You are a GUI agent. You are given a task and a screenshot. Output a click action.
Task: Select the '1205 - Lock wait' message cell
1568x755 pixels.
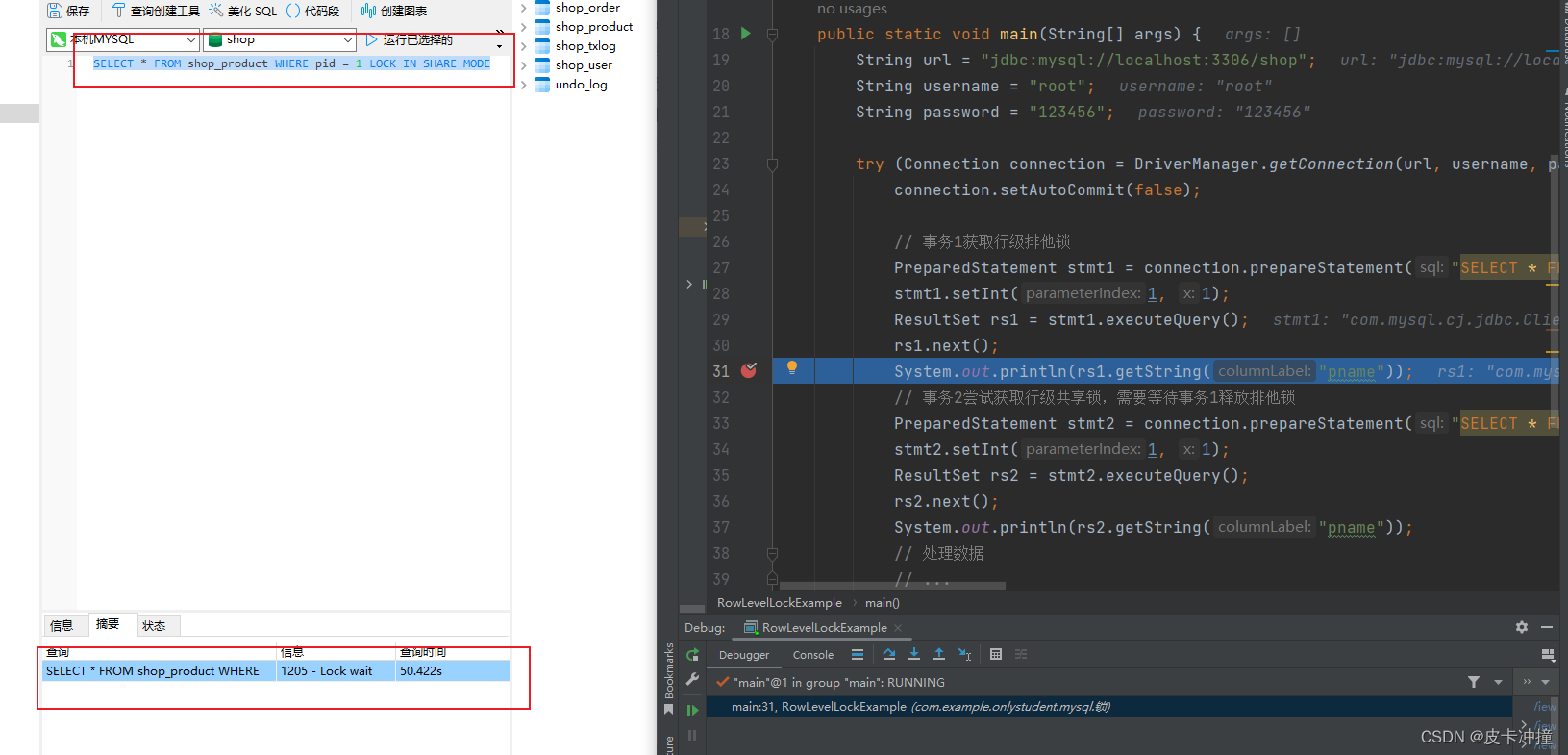336,671
